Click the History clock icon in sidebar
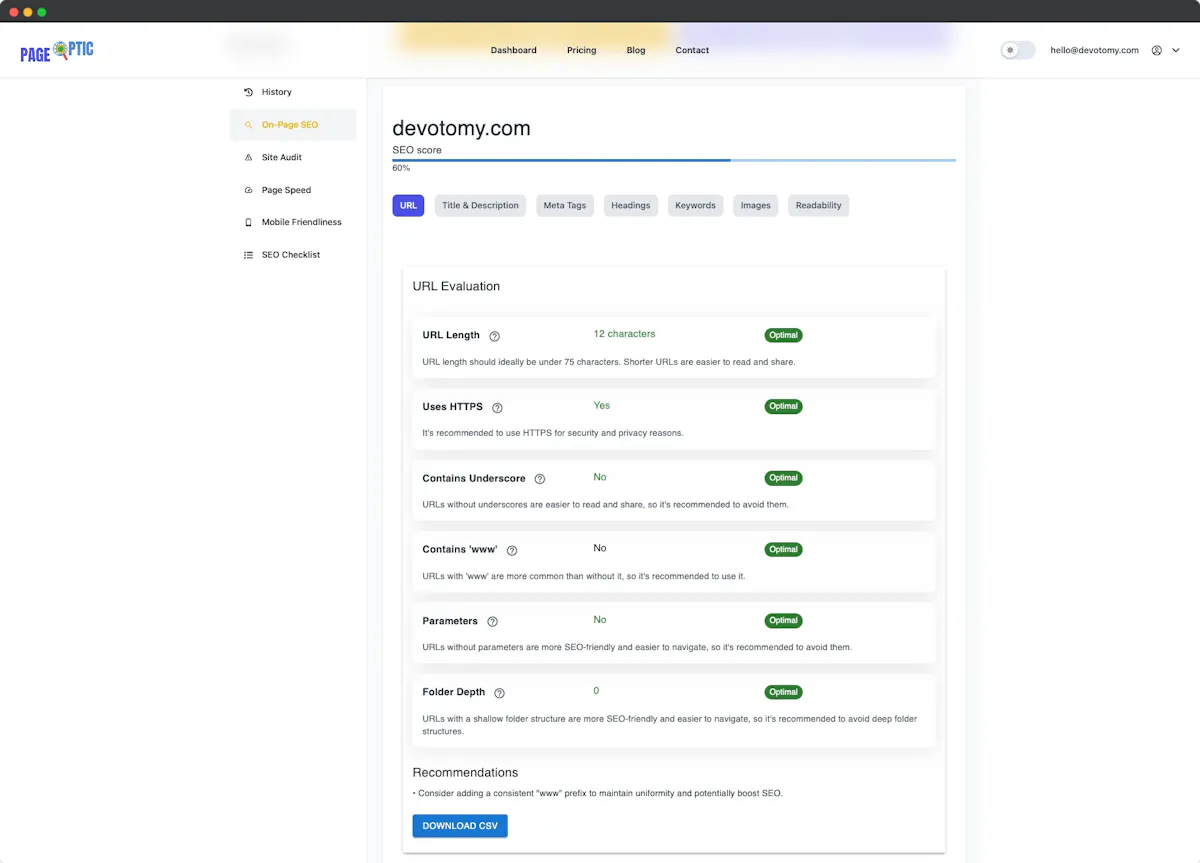This screenshot has height=863, width=1200. point(249,92)
